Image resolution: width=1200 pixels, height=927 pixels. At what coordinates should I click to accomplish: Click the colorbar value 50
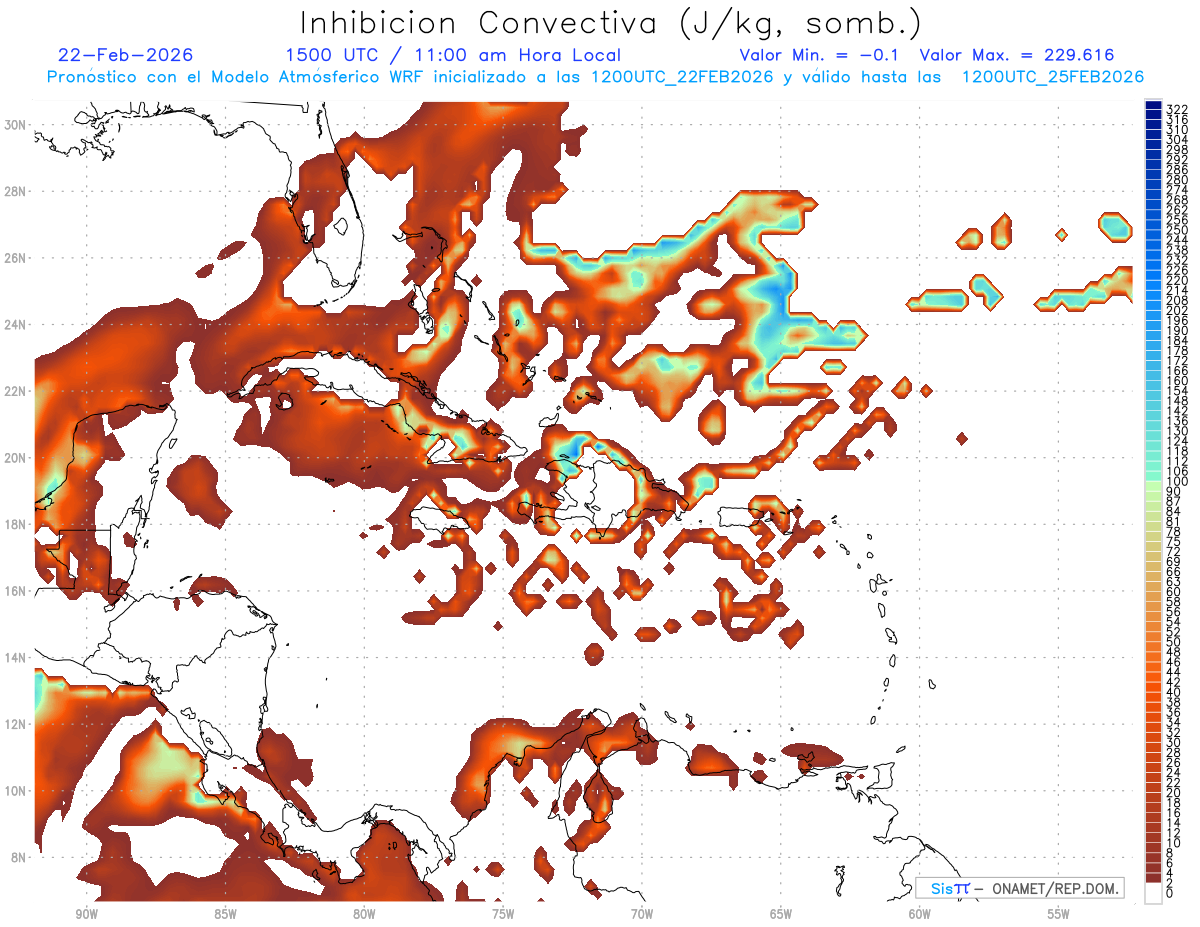[1173, 642]
